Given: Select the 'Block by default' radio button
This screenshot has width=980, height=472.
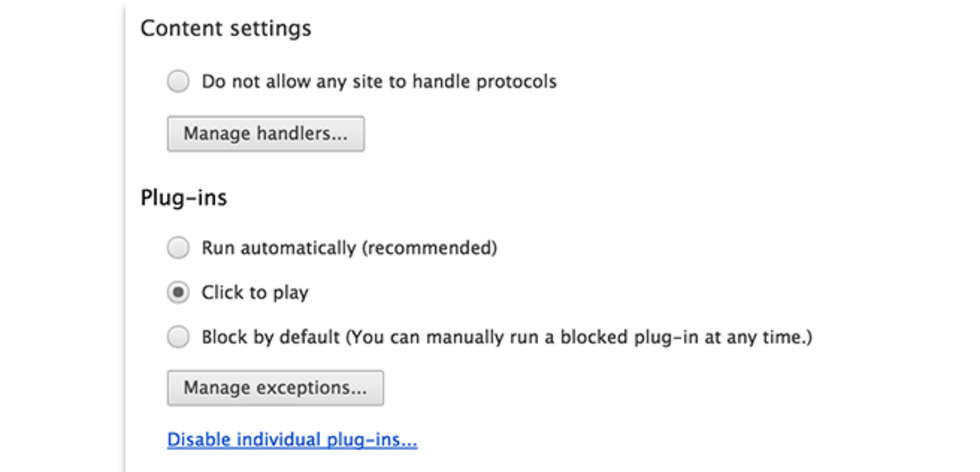Looking at the screenshot, I should coord(178,338).
